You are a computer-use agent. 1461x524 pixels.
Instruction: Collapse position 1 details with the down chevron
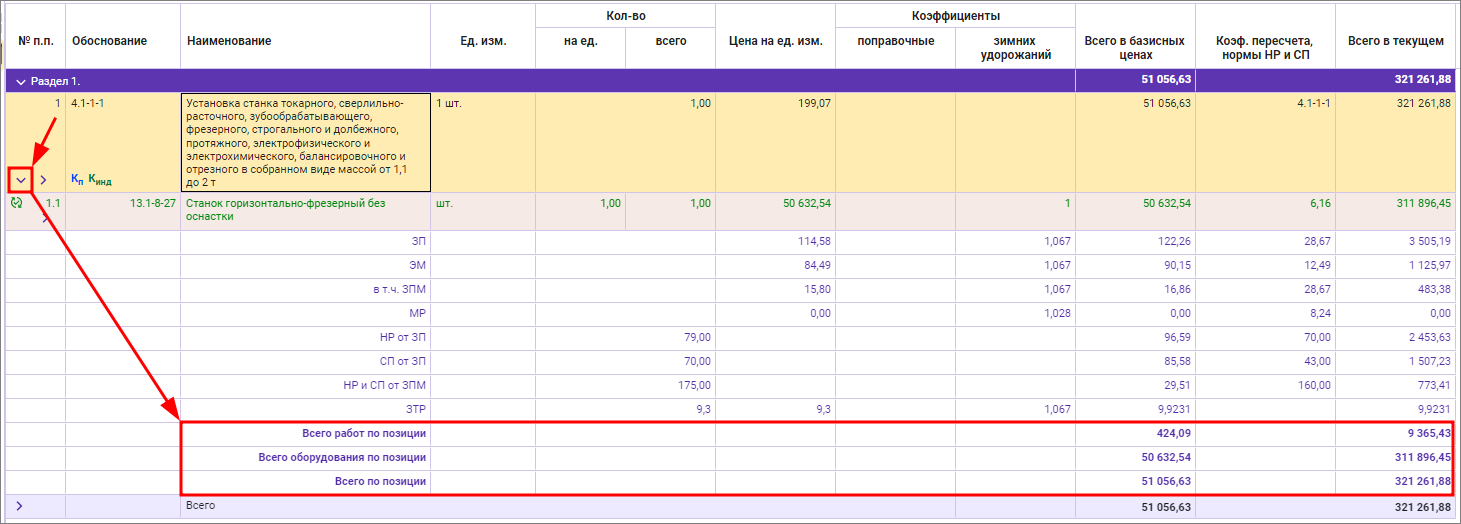20,180
